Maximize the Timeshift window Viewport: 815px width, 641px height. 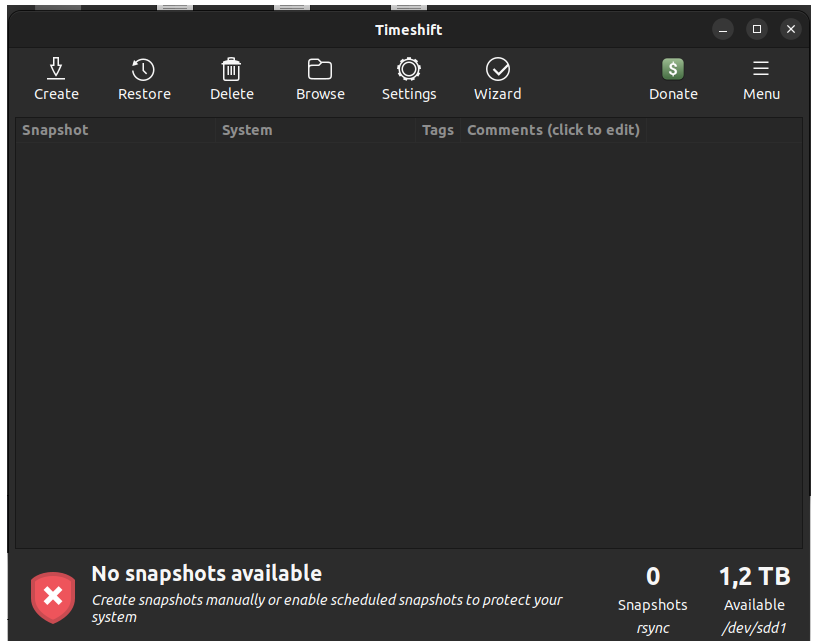click(x=757, y=30)
